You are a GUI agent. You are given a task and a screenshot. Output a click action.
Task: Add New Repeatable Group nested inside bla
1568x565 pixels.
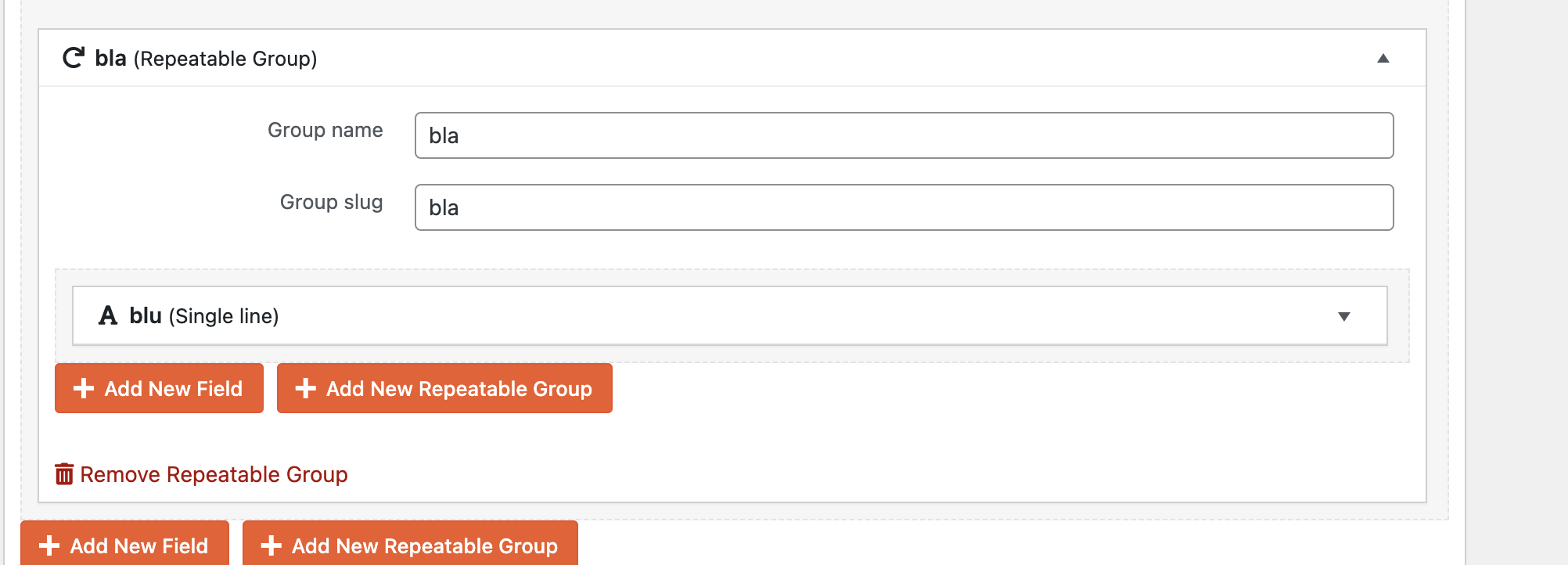[x=444, y=388]
